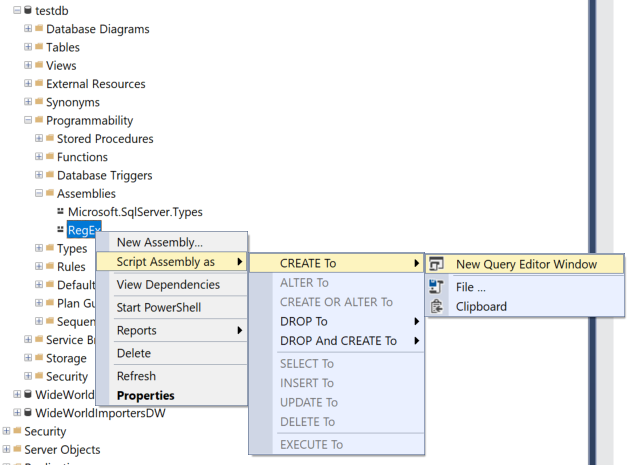Select Properties in the context menu

146,395
